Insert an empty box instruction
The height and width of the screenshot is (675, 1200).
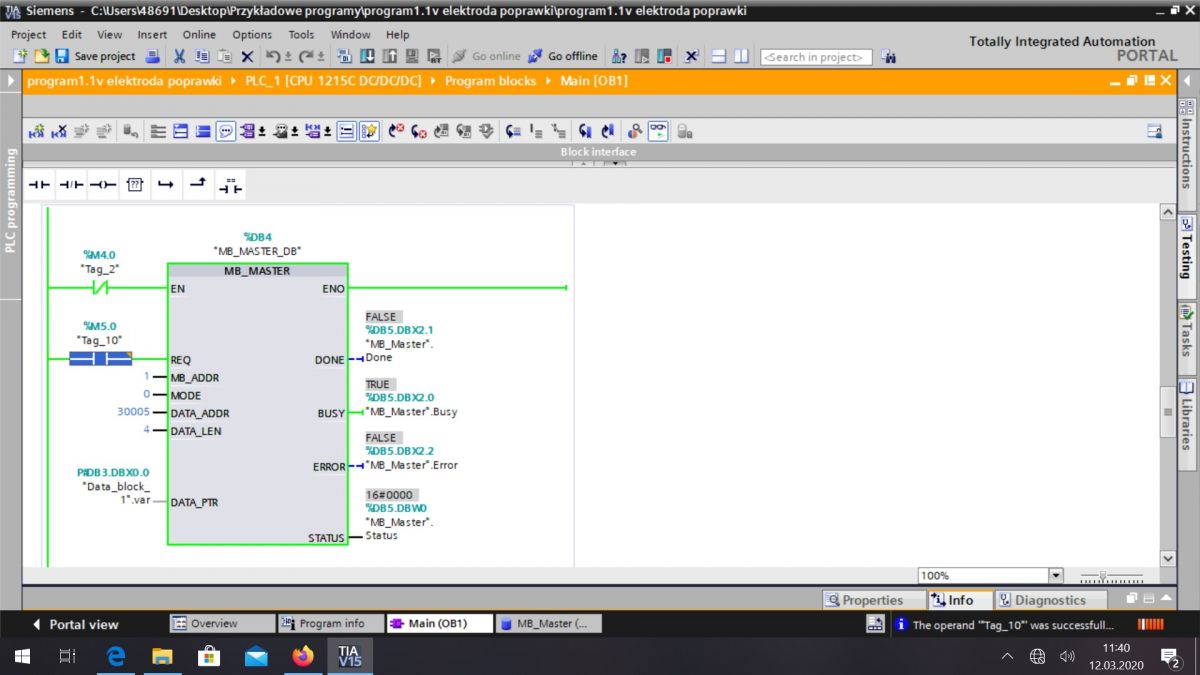click(x=135, y=185)
